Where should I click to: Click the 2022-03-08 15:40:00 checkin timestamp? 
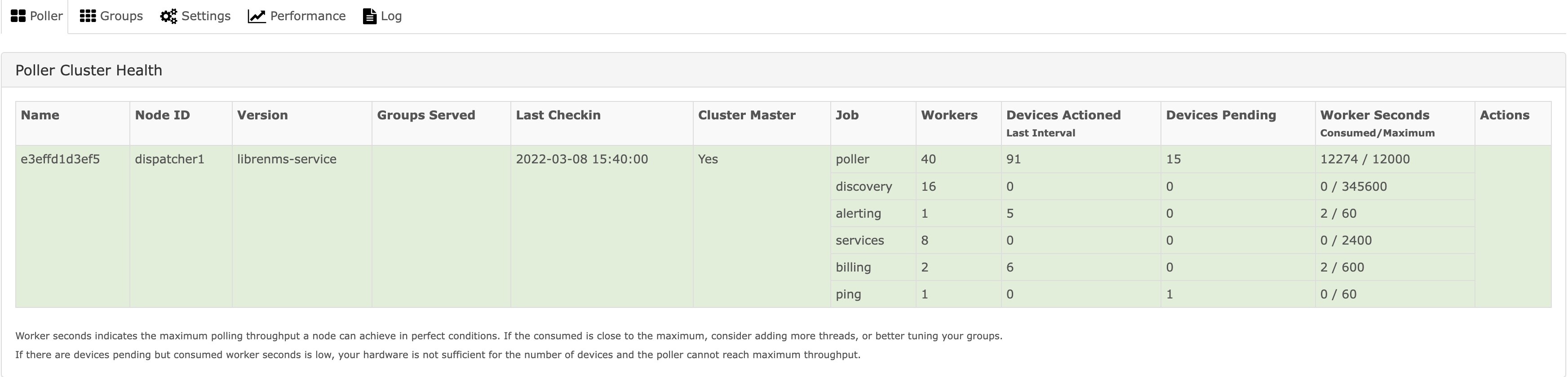(x=581, y=159)
